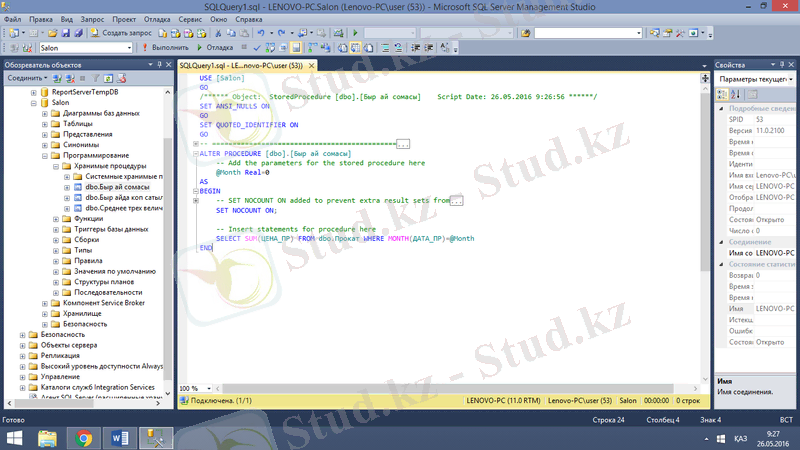The width and height of the screenshot is (800, 450).
Task: Switch keyboard language КАЗ in tray
Action: coord(740,439)
